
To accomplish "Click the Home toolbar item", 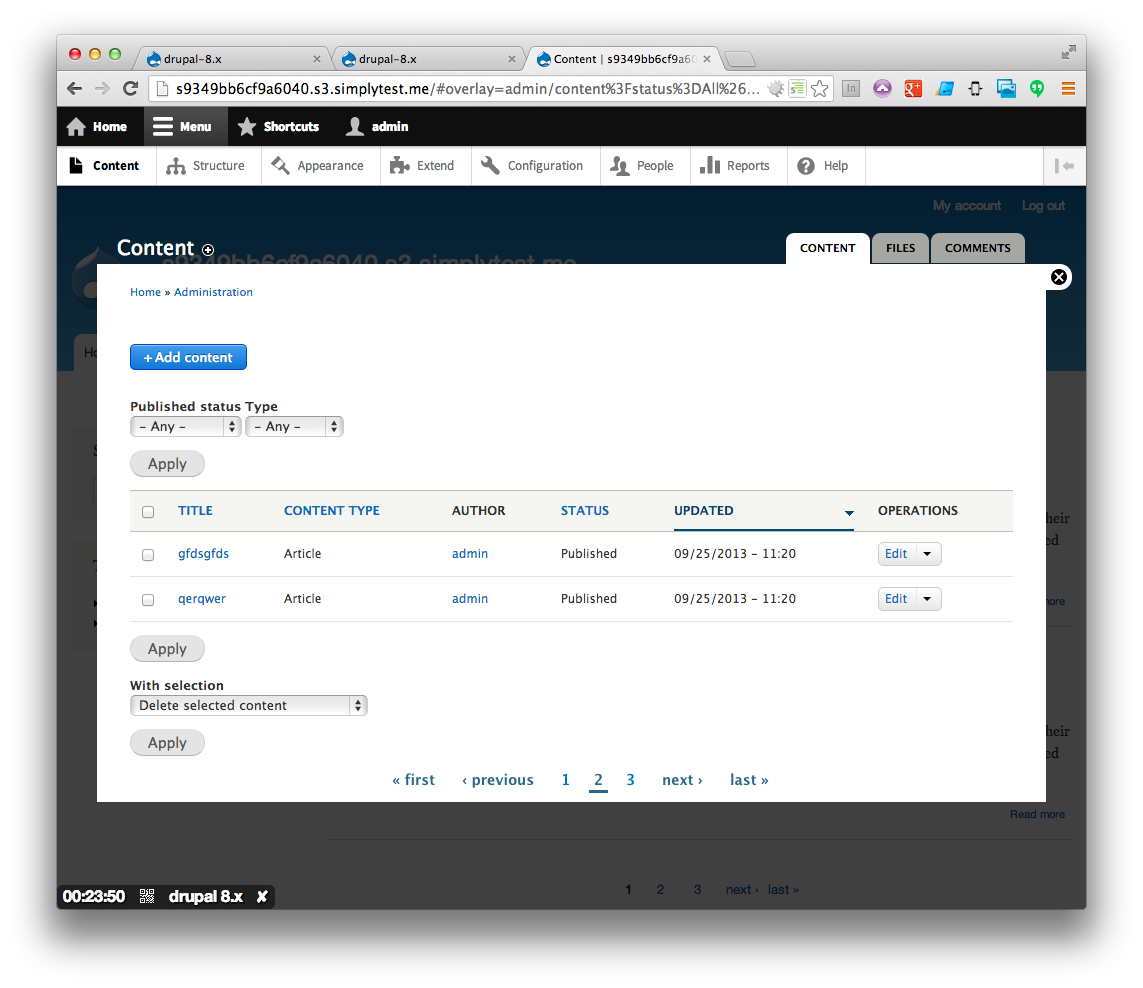I will 96,127.
